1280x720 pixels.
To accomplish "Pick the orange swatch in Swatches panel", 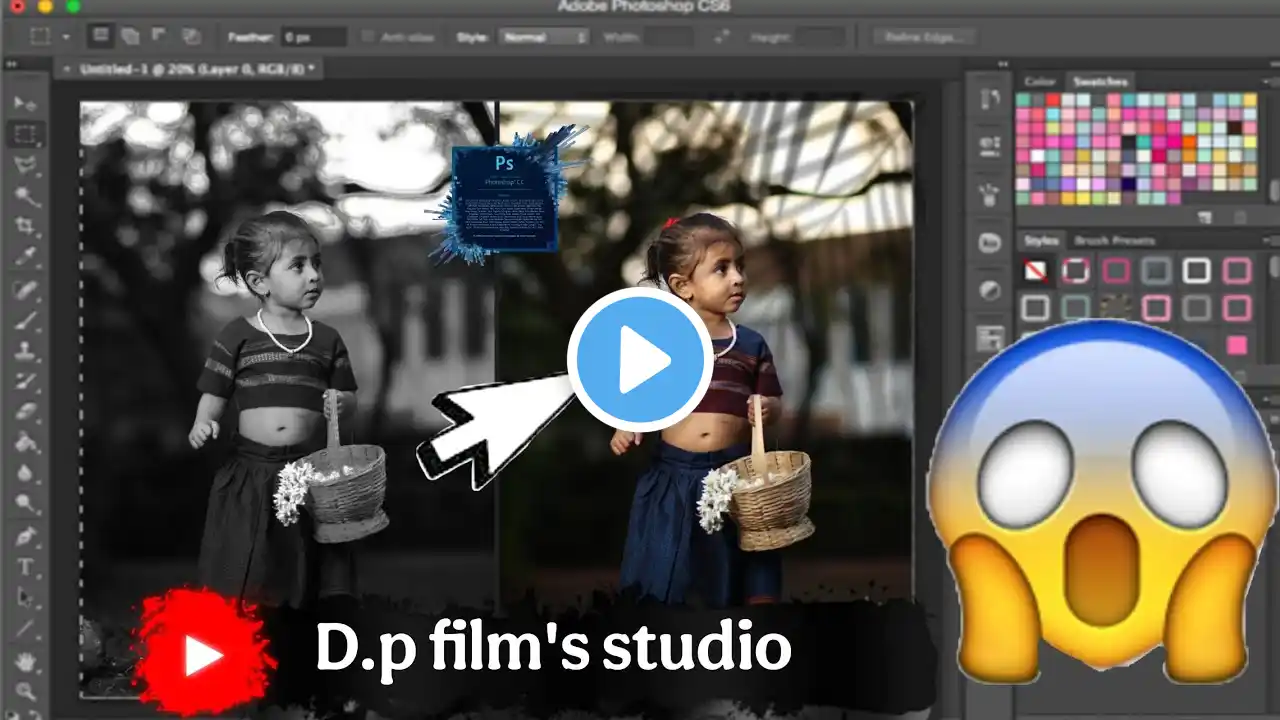I will point(1189,143).
